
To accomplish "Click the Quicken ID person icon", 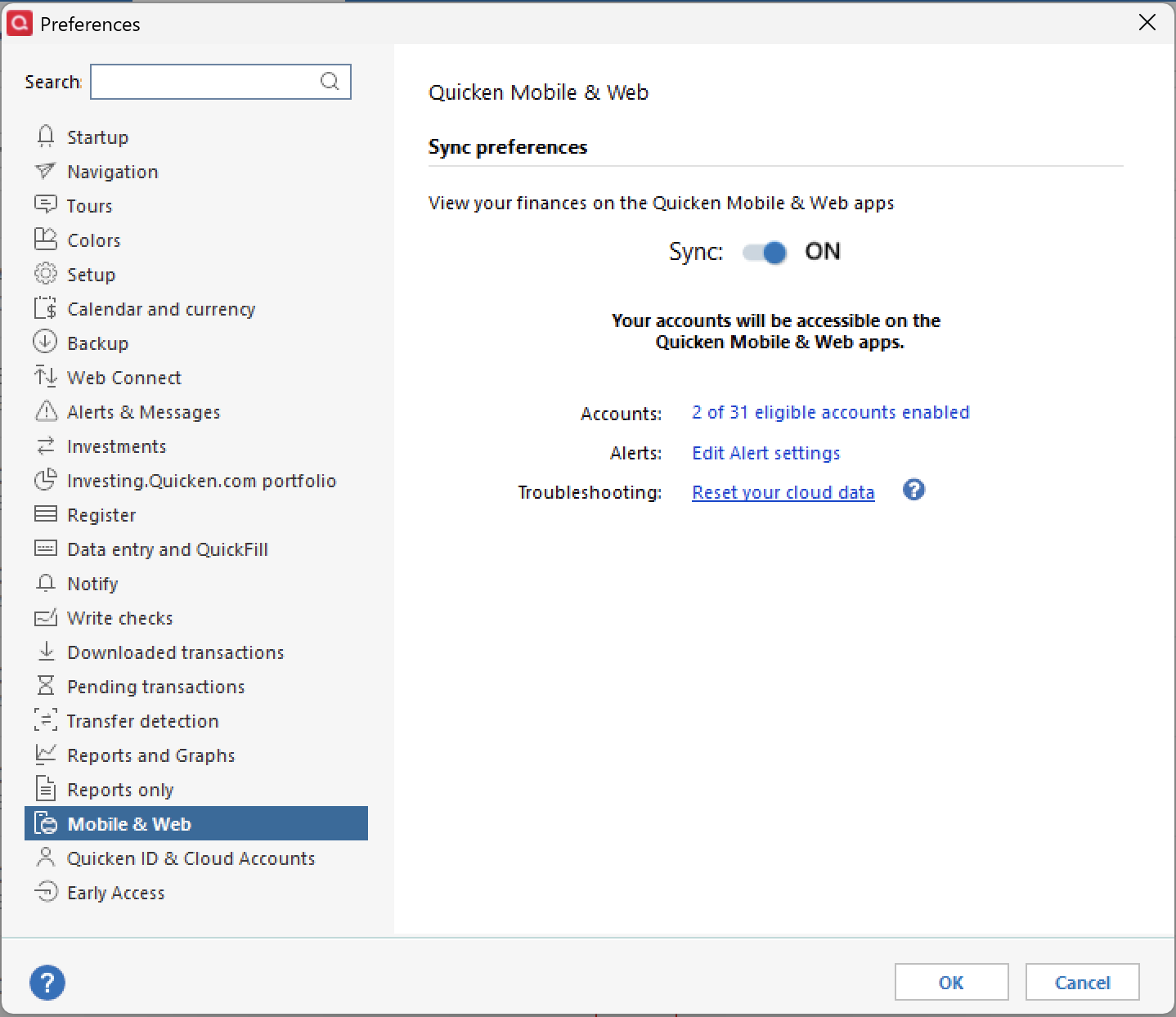I will click(46, 858).
